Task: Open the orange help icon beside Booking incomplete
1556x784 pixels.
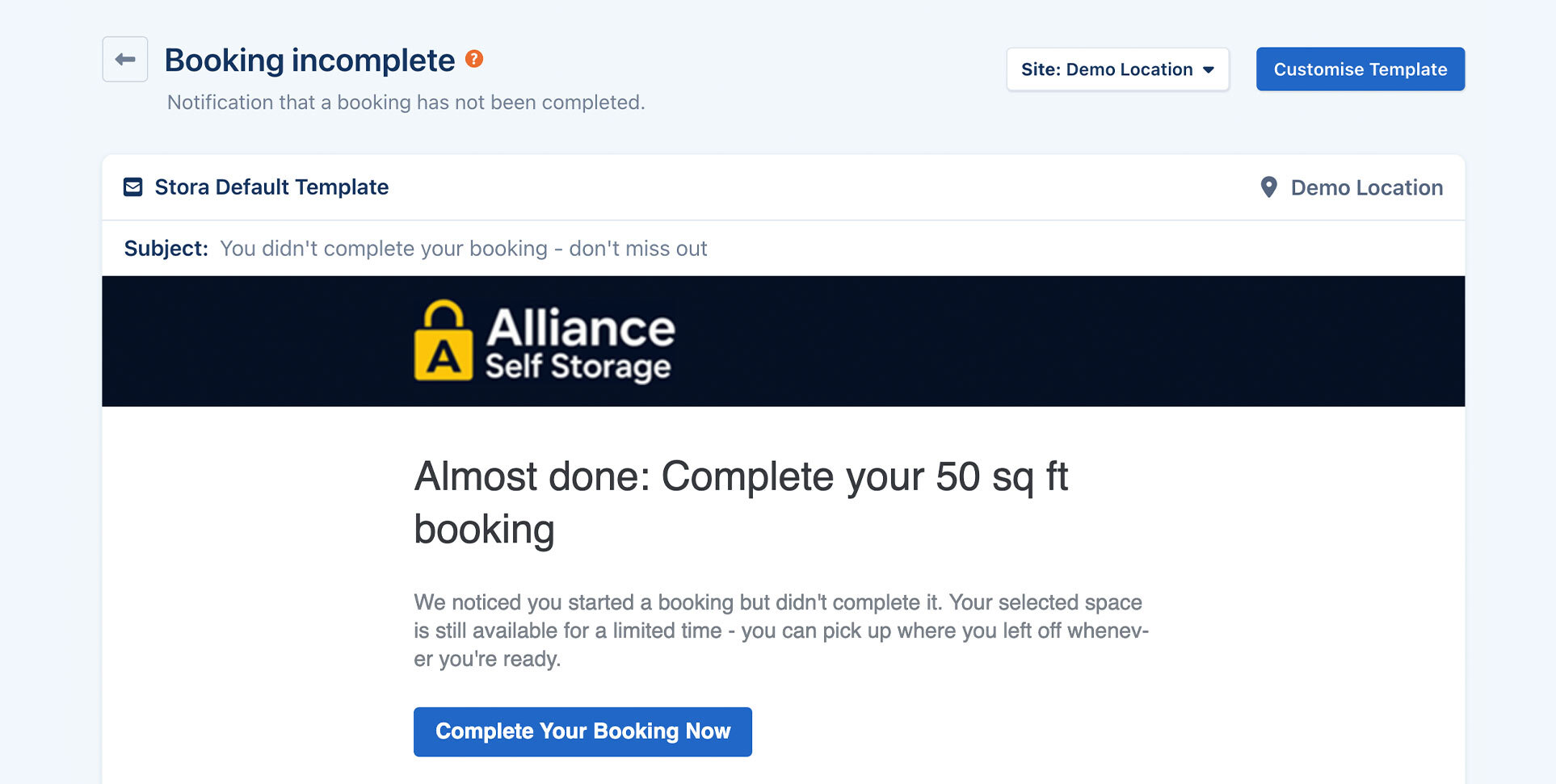Action: tap(475, 58)
